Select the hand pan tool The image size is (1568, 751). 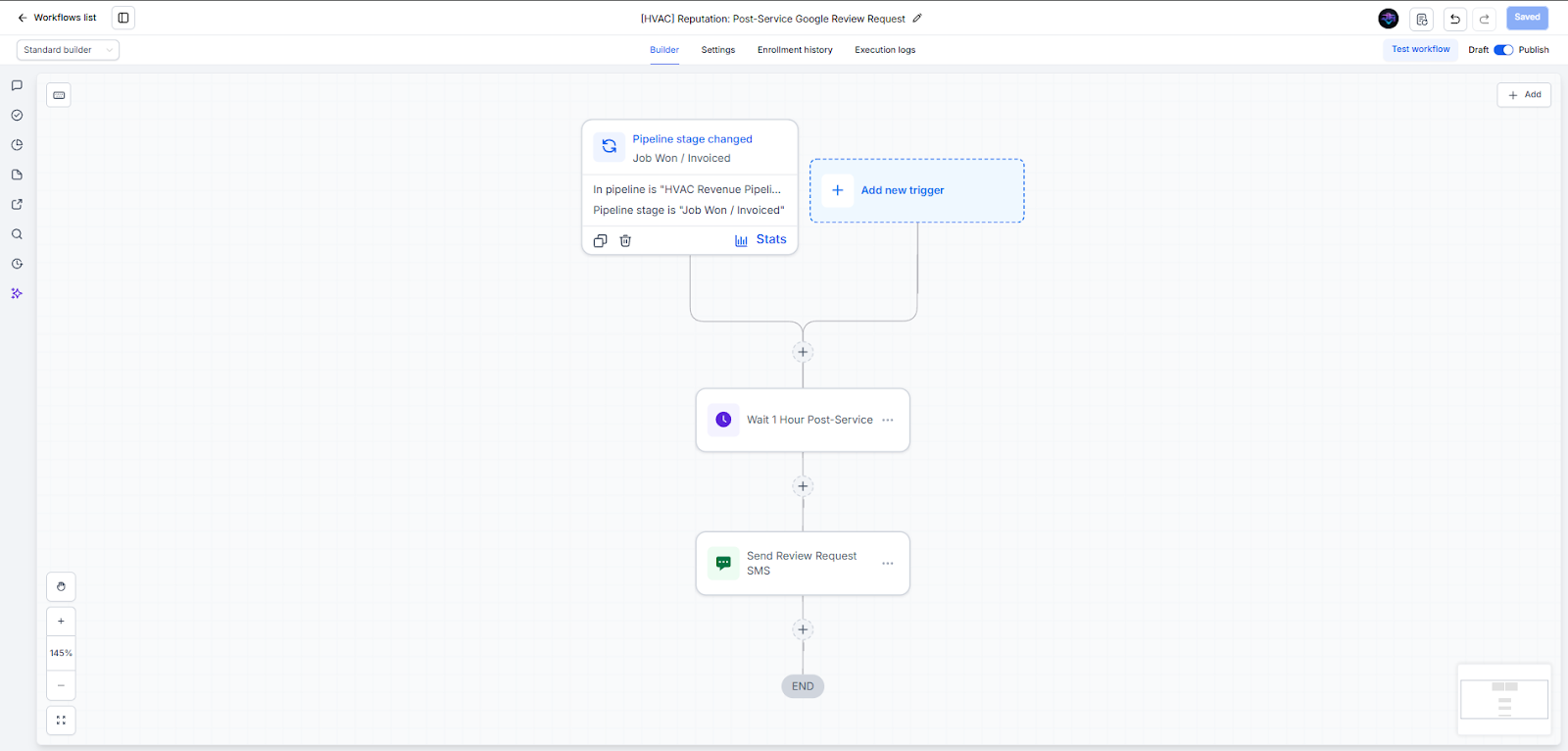(x=61, y=586)
